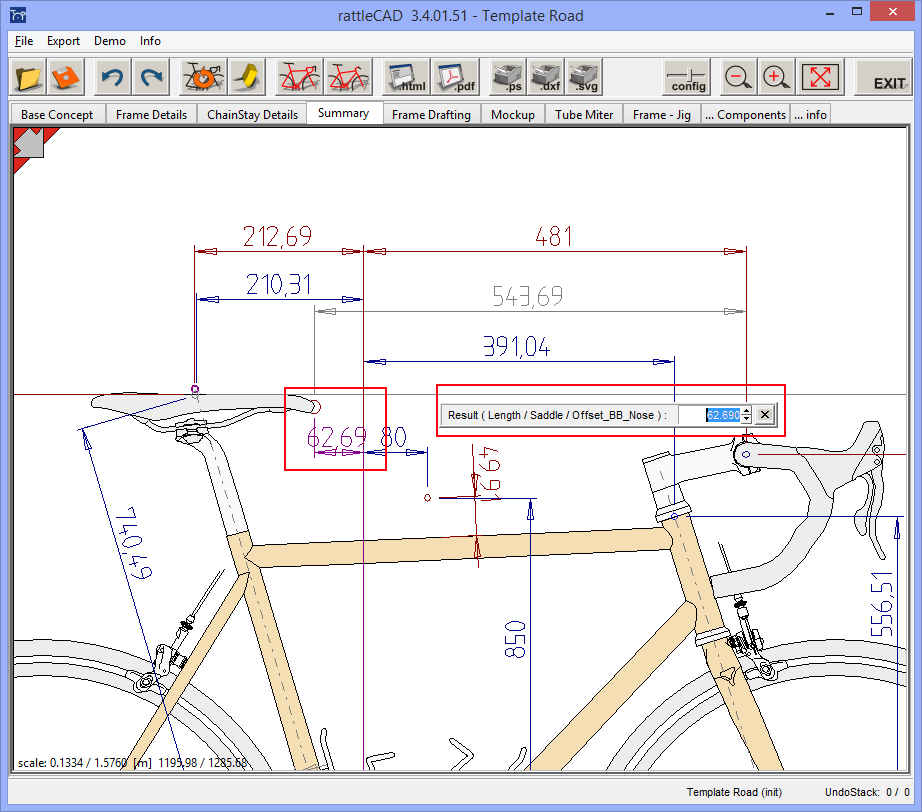Click the yellow clear/sweep tool icon
Image resolution: width=922 pixels, height=812 pixels.
pyautogui.click(x=247, y=77)
